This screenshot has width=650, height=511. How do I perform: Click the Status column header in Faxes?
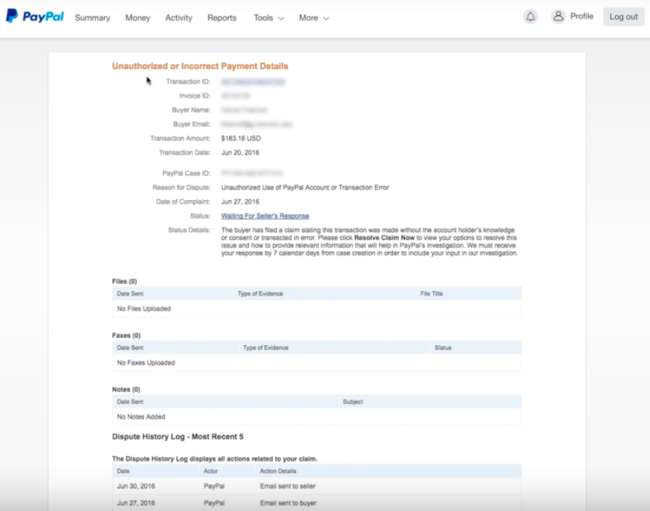[443, 348]
